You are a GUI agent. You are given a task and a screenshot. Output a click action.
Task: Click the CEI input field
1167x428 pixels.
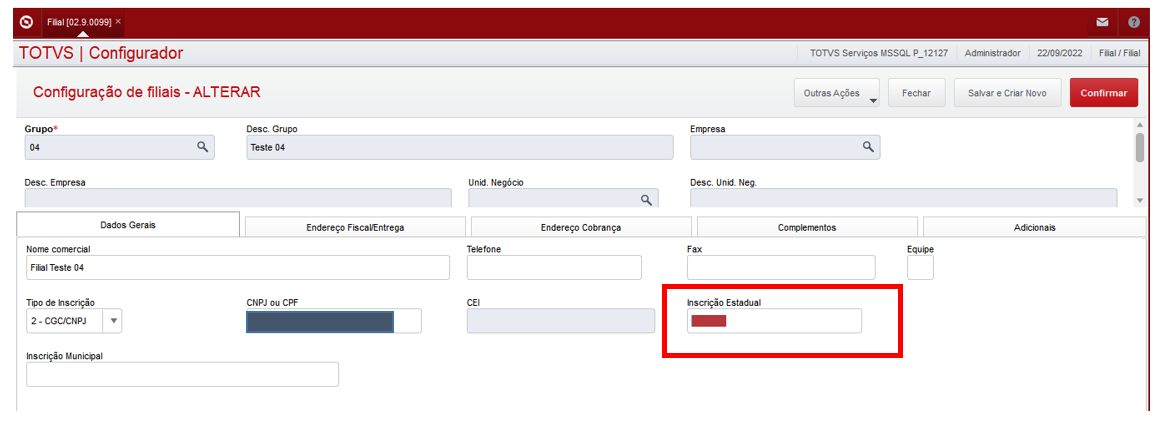pos(560,321)
